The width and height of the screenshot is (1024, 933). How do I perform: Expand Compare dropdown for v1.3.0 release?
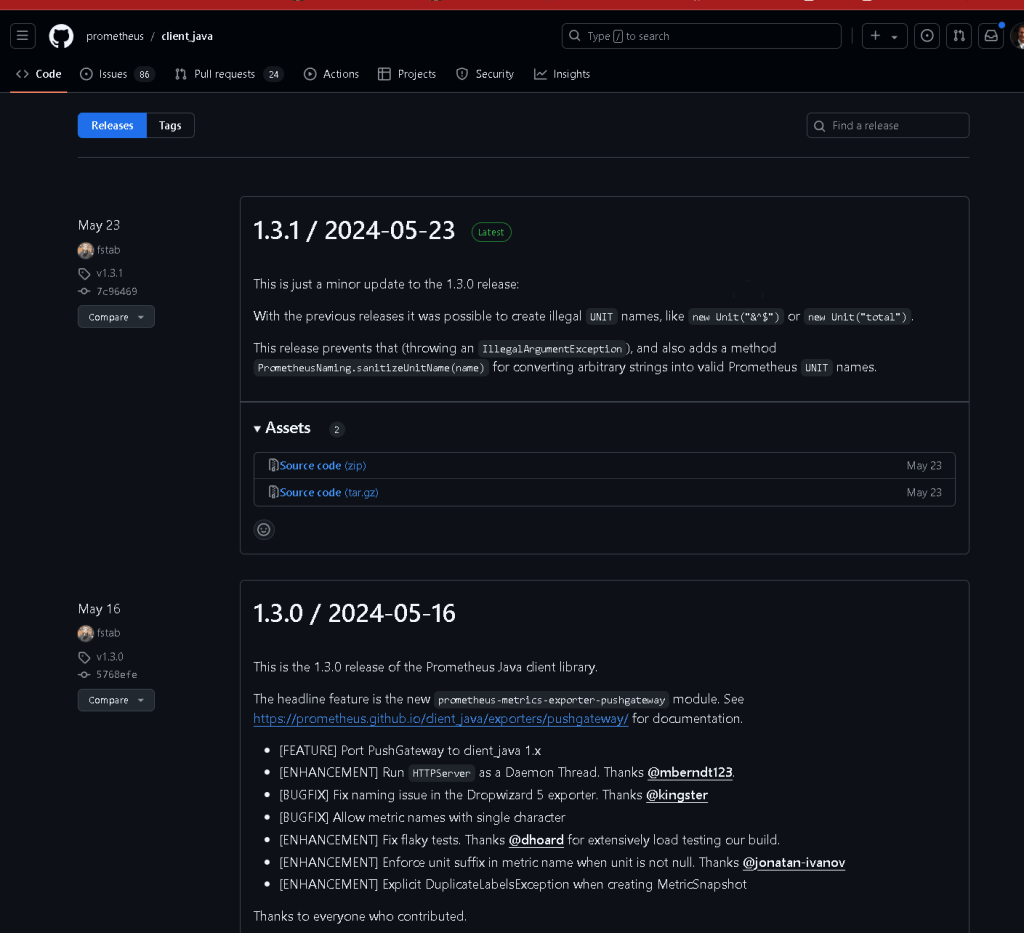coord(116,700)
